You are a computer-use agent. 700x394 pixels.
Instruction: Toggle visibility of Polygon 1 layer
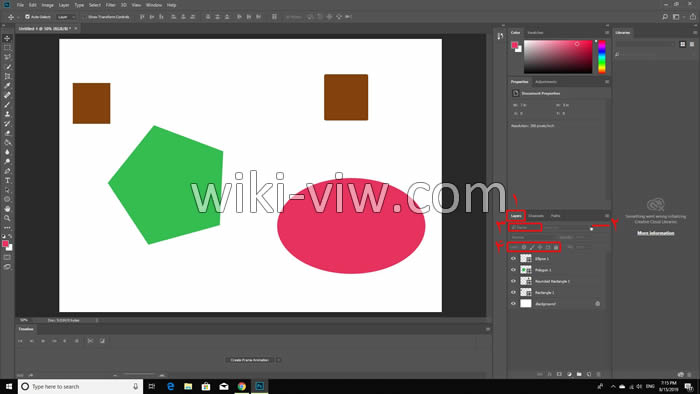point(513,270)
